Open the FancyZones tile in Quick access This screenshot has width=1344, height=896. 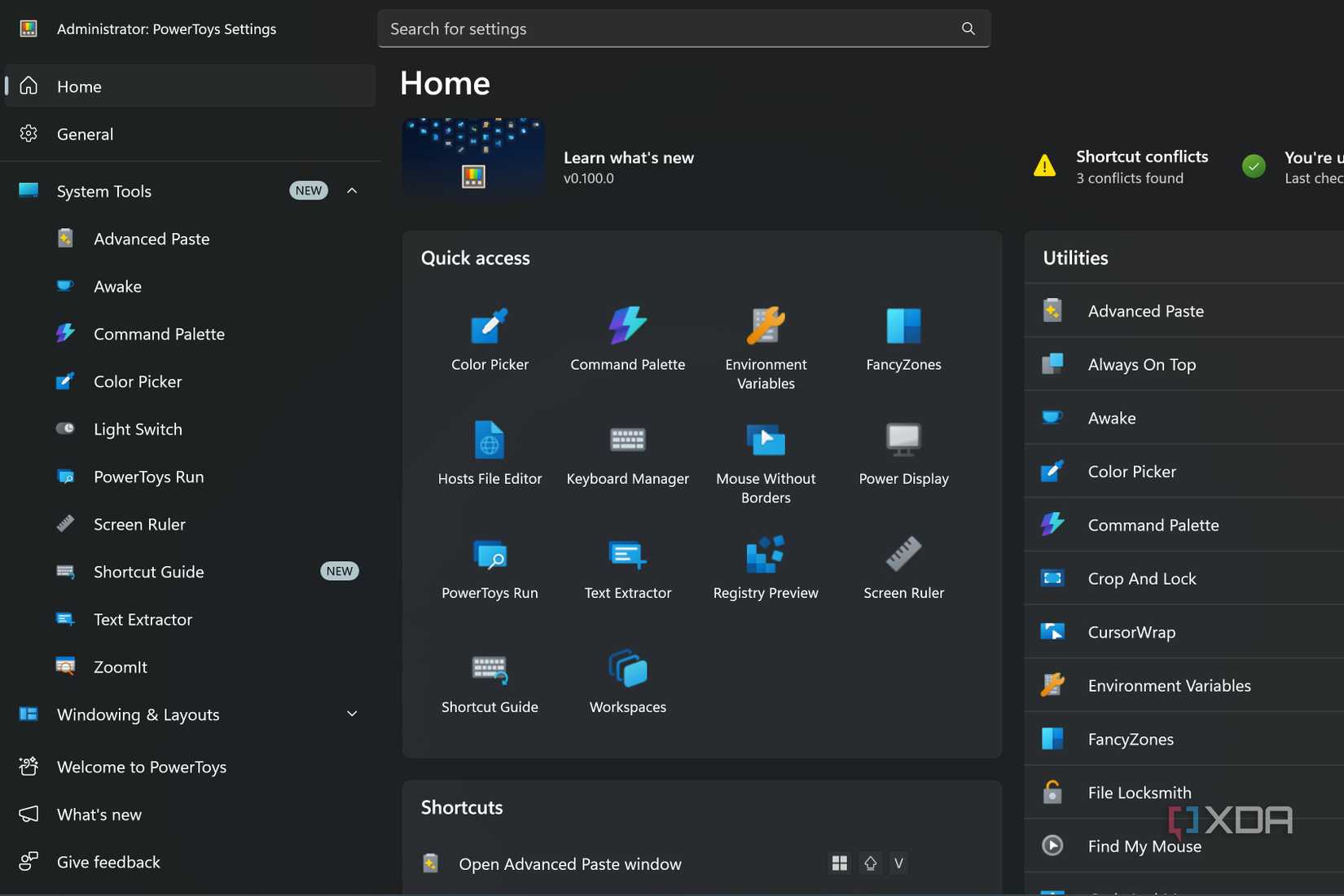[903, 340]
